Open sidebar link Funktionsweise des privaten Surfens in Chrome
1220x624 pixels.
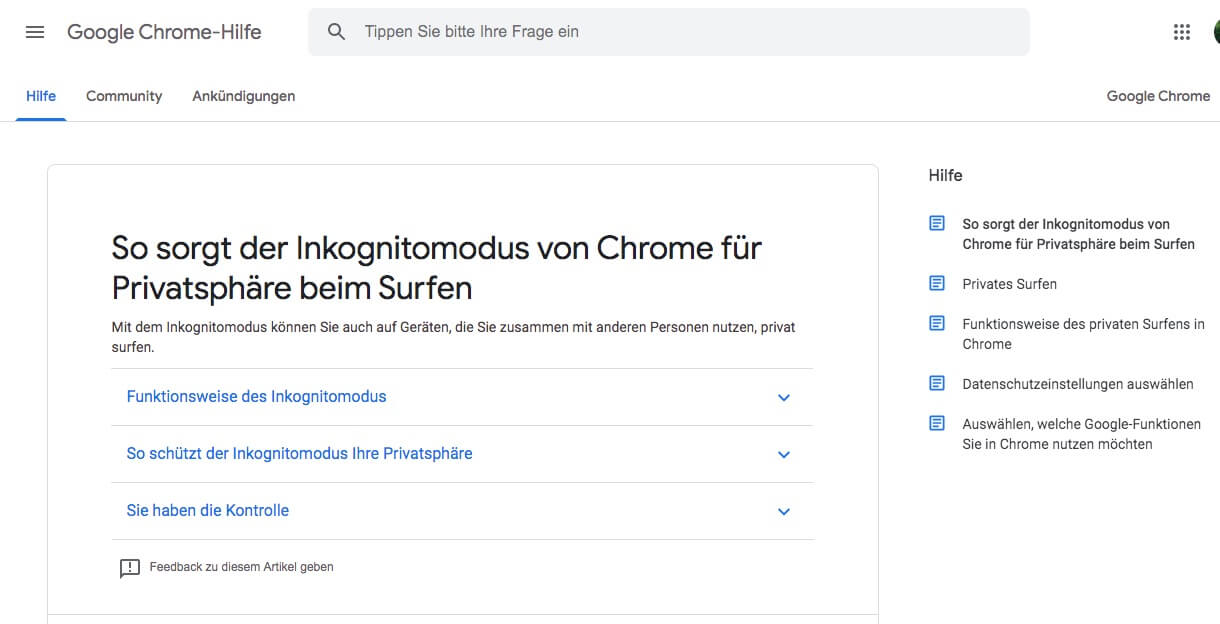point(1083,334)
